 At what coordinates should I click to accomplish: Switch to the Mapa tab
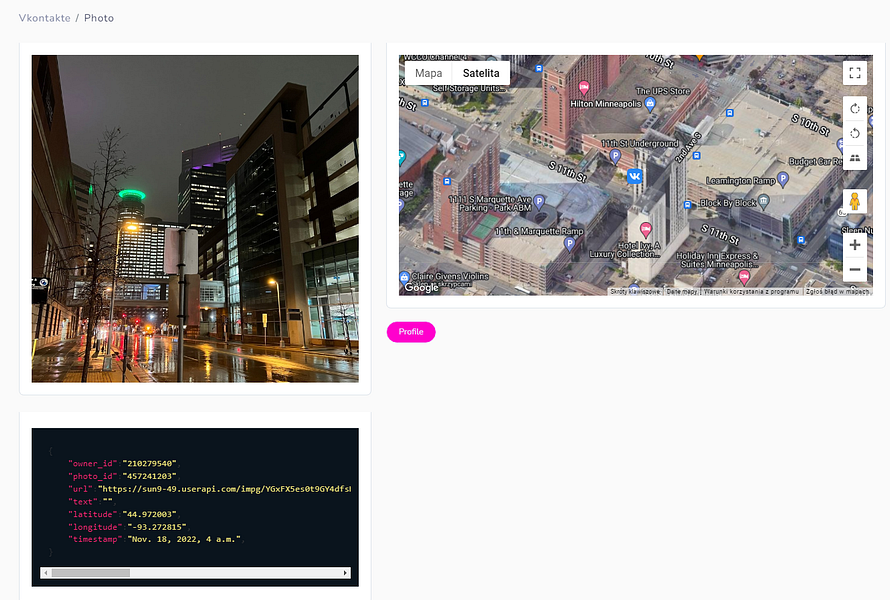tap(428, 73)
